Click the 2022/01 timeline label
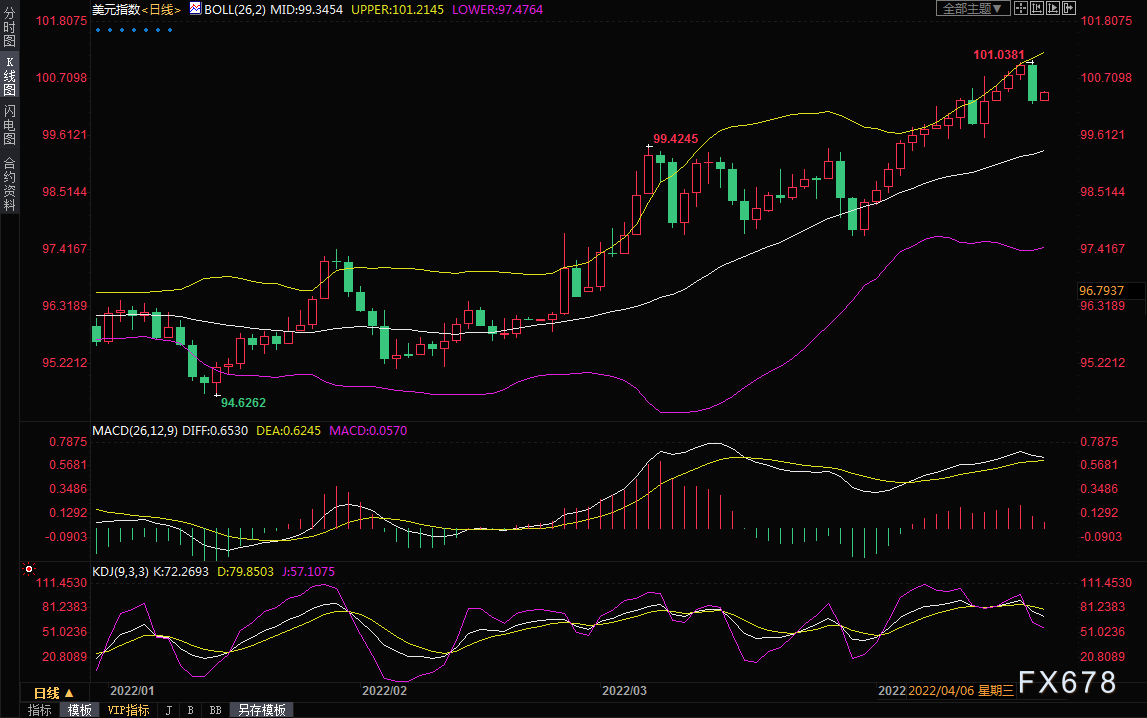Image resolution: width=1147 pixels, height=718 pixels. [x=132, y=690]
